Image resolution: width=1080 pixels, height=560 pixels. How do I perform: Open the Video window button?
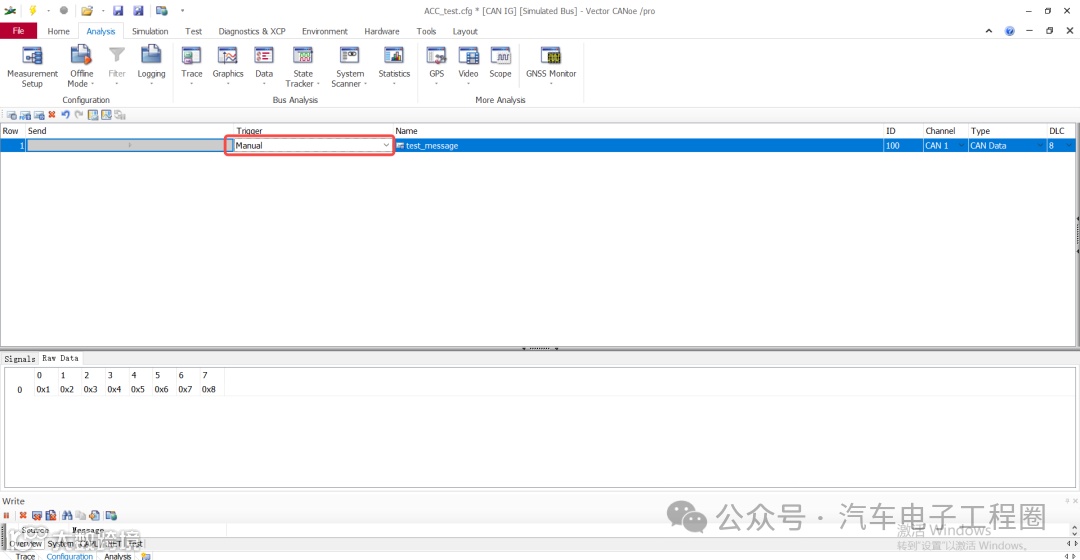click(x=468, y=66)
